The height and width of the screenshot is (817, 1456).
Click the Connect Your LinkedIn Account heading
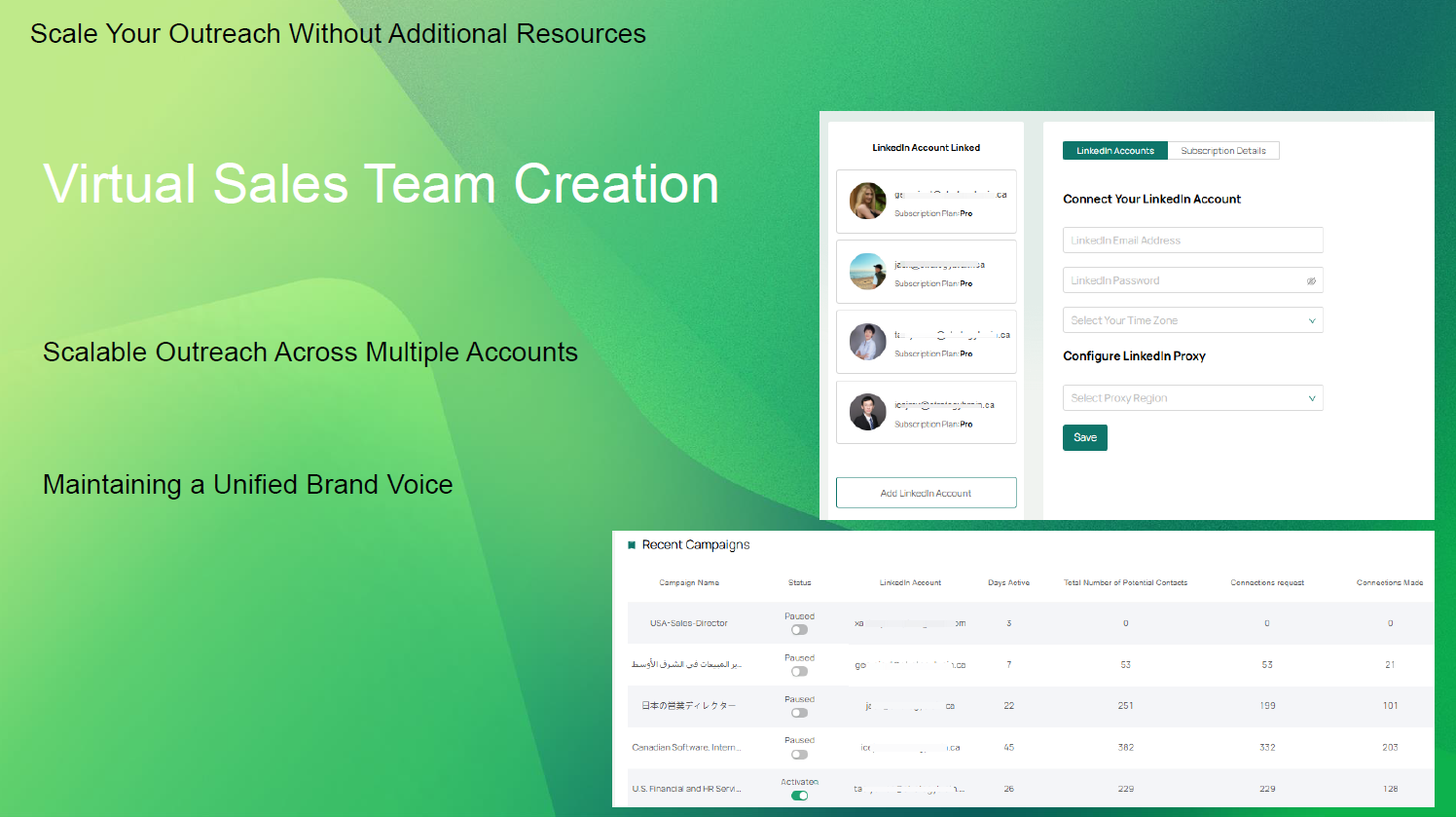click(1151, 199)
